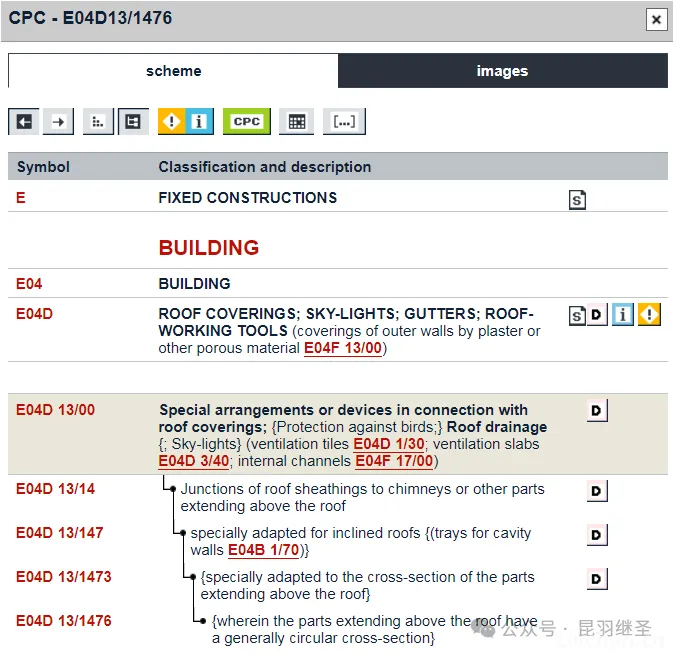Click the back arrow navigation icon
Viewport: 673px width, 655px height.
[x=24, y=121]
